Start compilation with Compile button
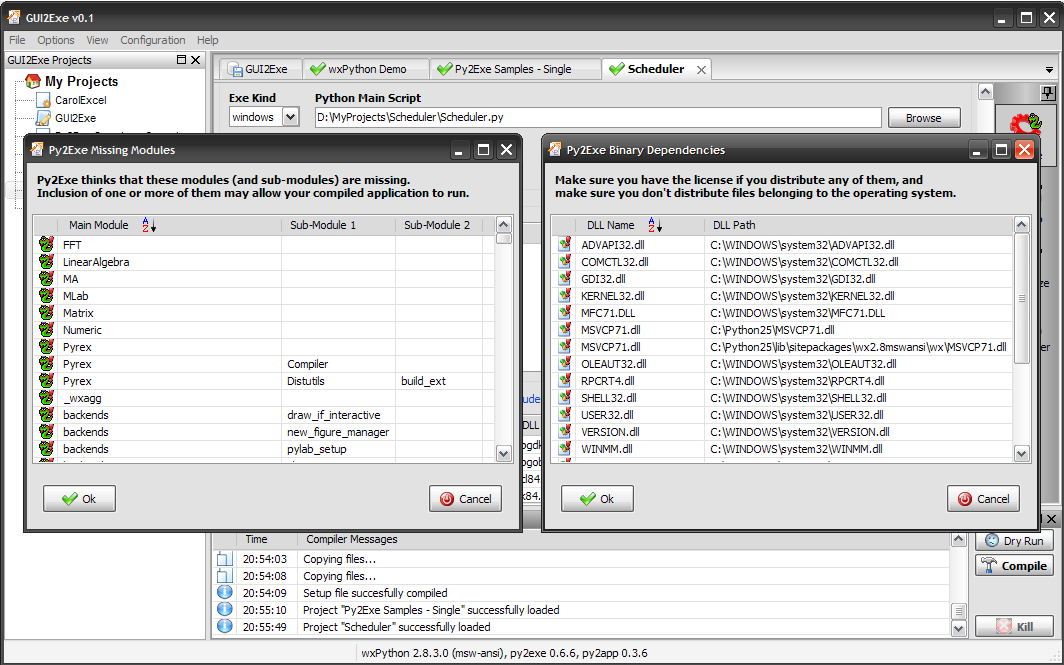The width and height of the screenshot is (1064, 665). pyautogui.click(x=1014, y=565)
